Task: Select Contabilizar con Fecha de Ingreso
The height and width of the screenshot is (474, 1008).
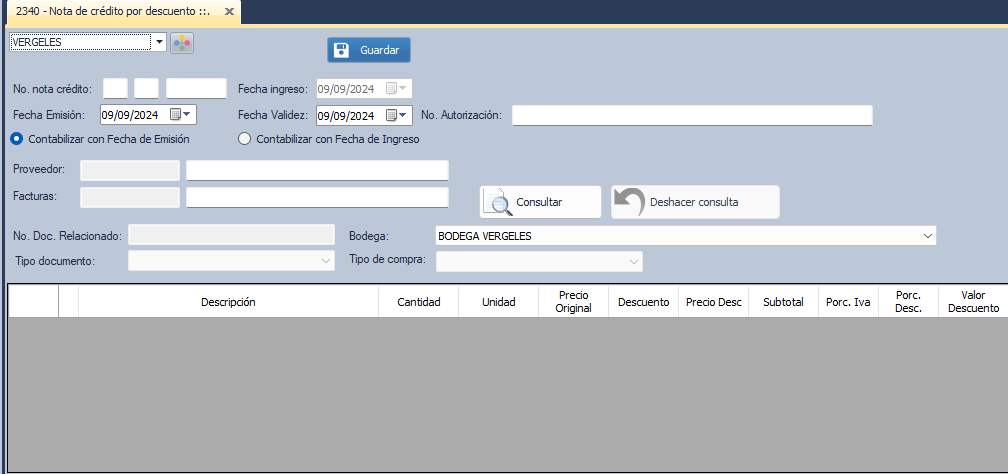Action: pos(244,139)
